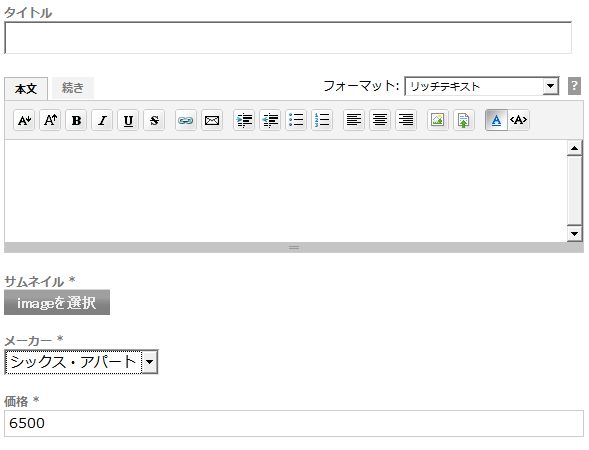
Task: Switch editor to WYSIWYG rich text mode
Action: pyautogui.click(x=496, y=120)
